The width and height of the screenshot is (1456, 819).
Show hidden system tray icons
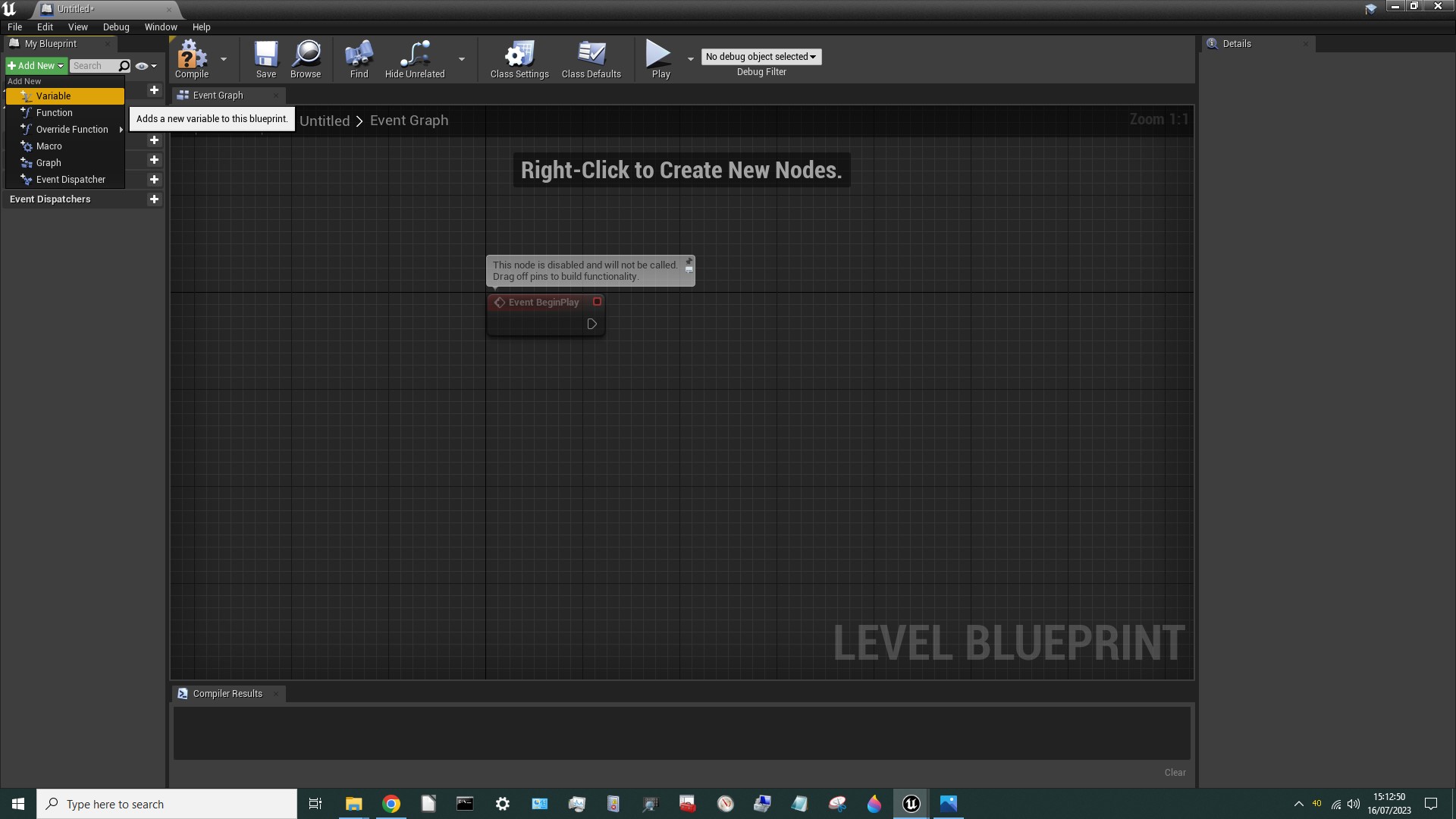(x=1298, y=804)
